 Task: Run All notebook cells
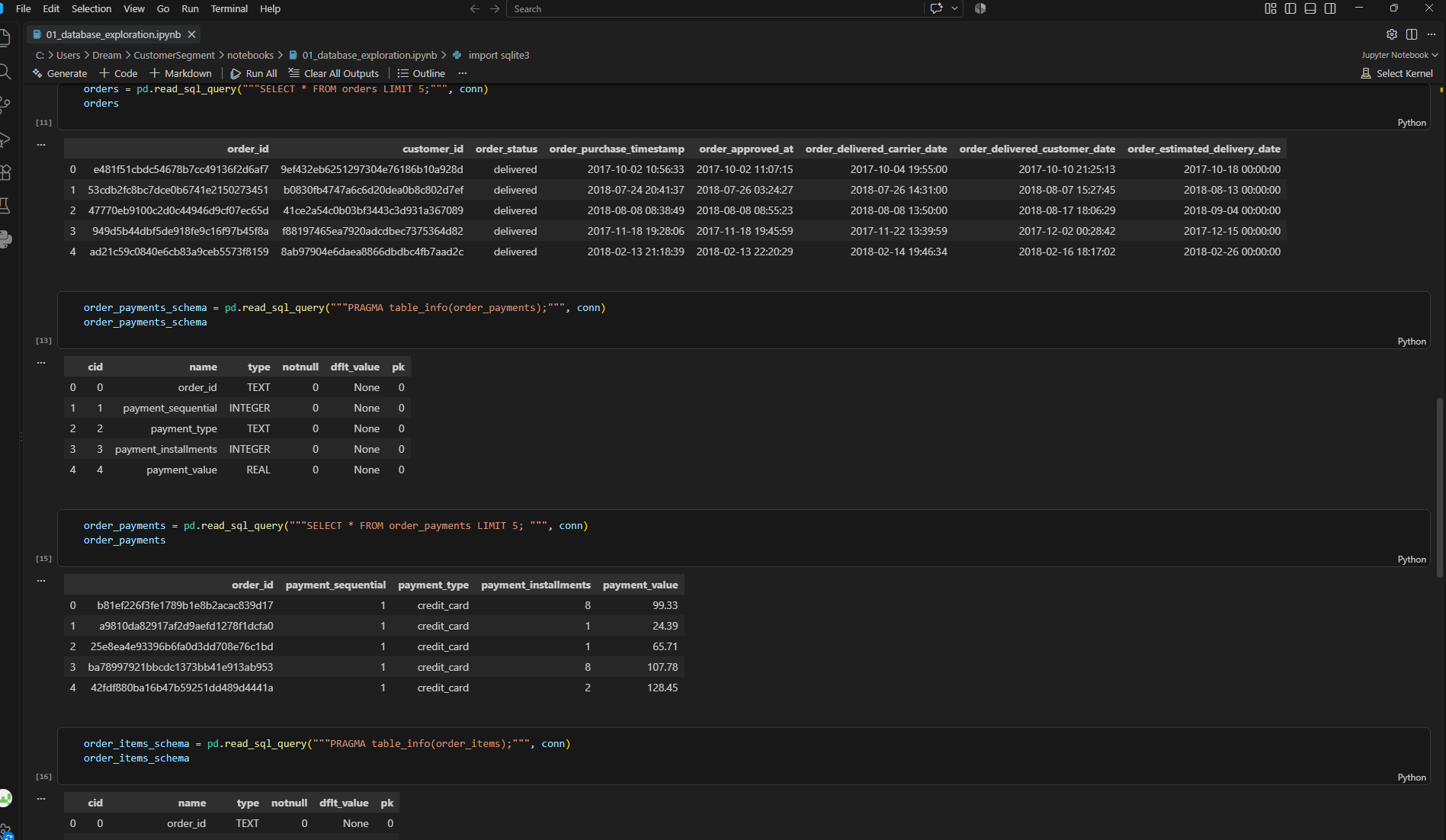(254, 73)
